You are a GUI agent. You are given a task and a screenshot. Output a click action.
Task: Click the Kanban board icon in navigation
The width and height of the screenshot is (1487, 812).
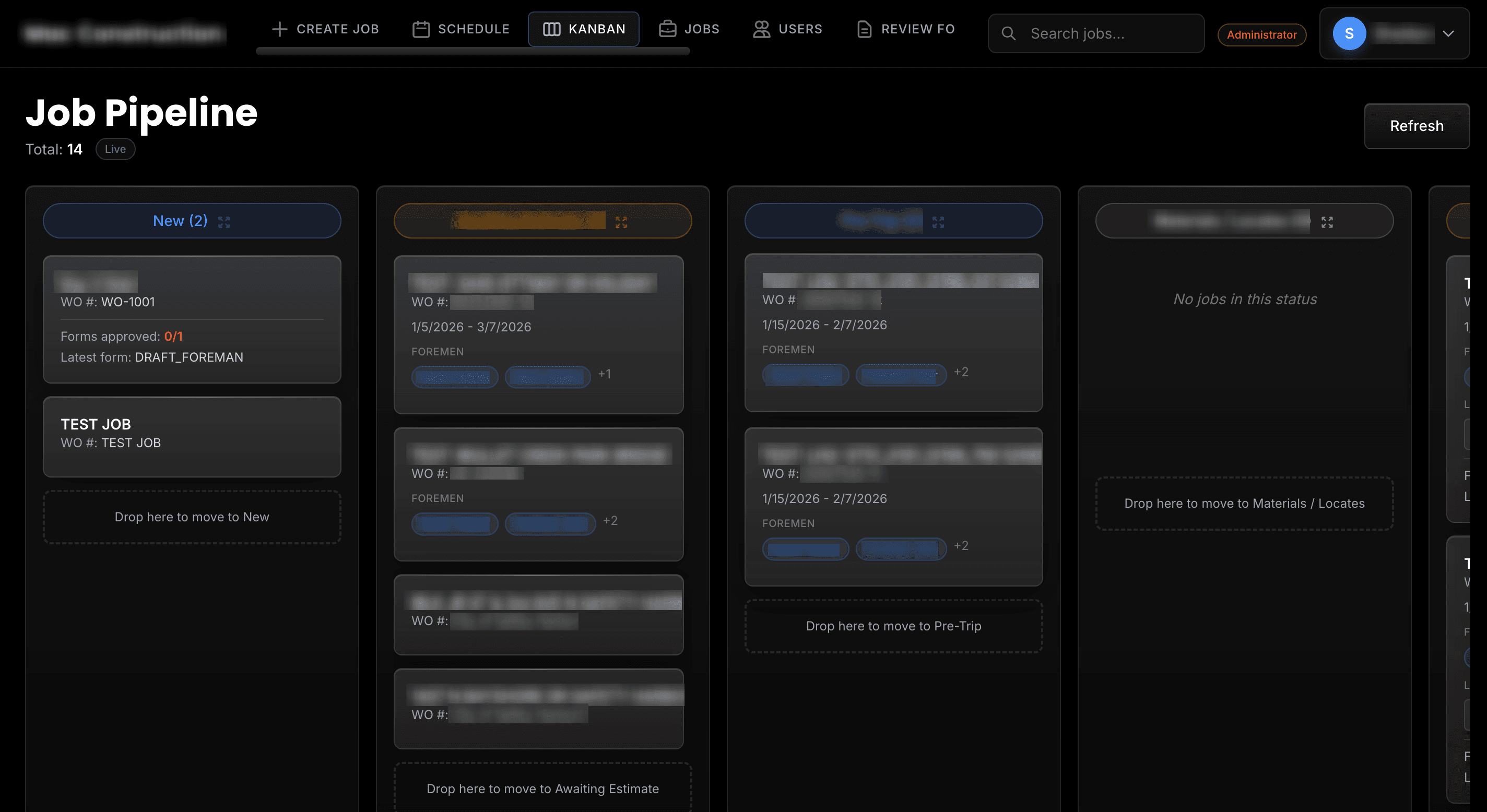(551, 29)
